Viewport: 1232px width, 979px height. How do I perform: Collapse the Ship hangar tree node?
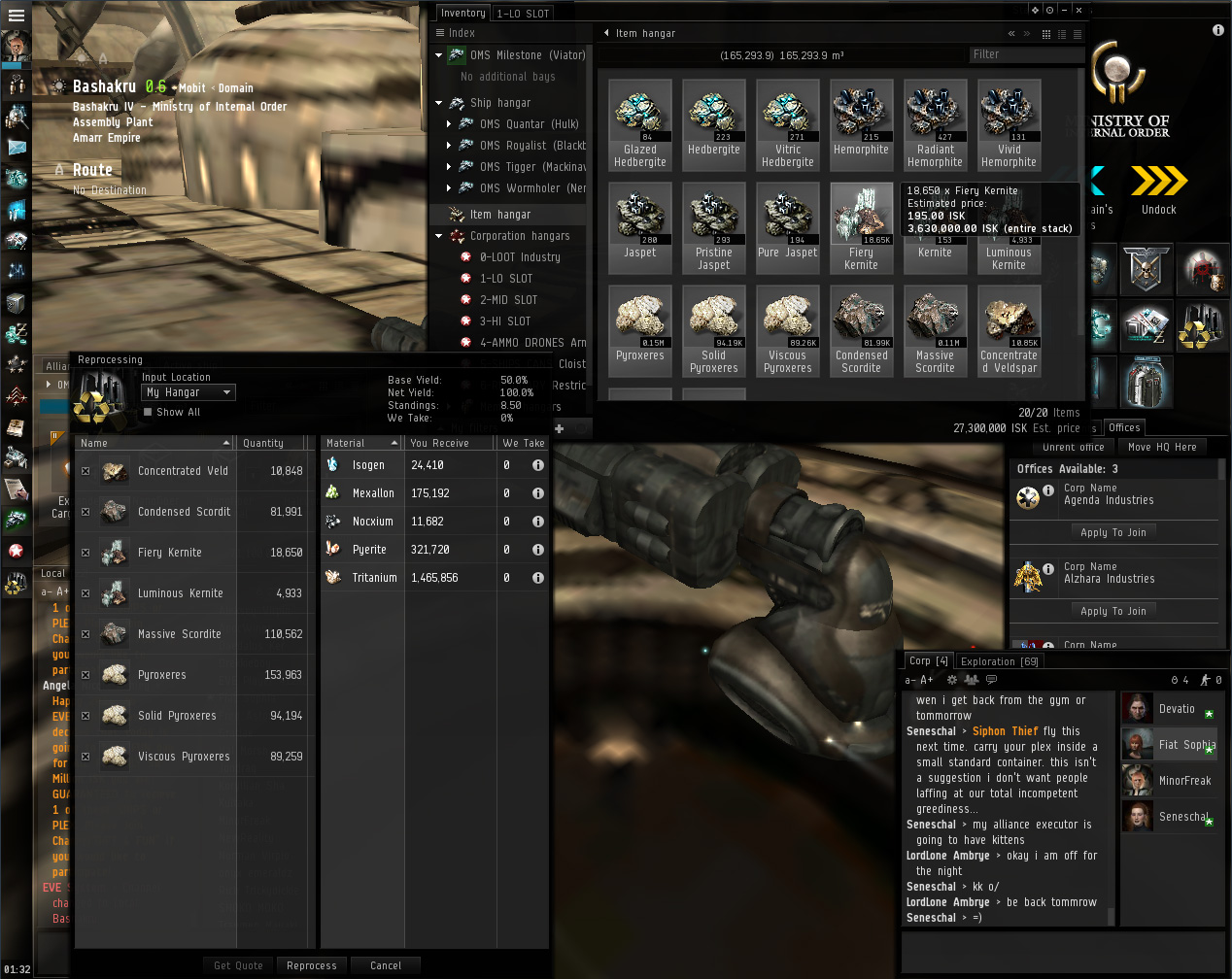click(x=439, y=103)
